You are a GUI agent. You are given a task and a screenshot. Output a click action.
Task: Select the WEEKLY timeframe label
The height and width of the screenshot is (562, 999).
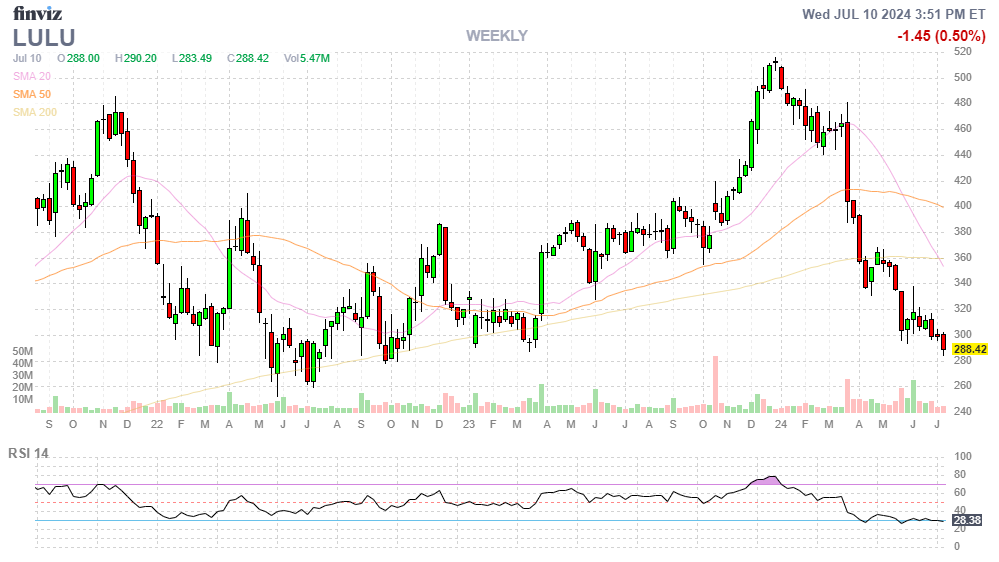tap(496, 36)
